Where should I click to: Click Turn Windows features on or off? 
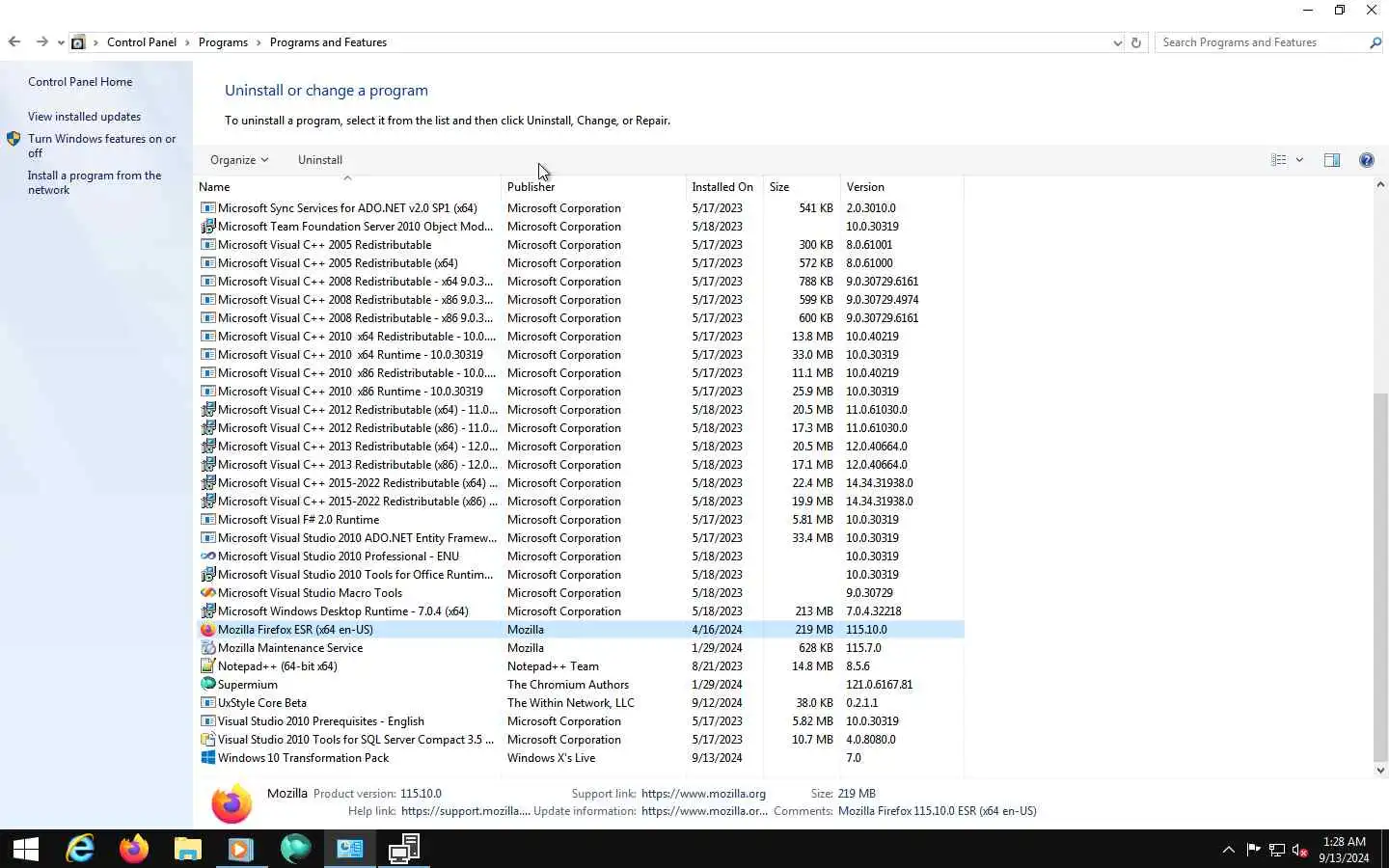pyautogui.click(x=101, y=146)
